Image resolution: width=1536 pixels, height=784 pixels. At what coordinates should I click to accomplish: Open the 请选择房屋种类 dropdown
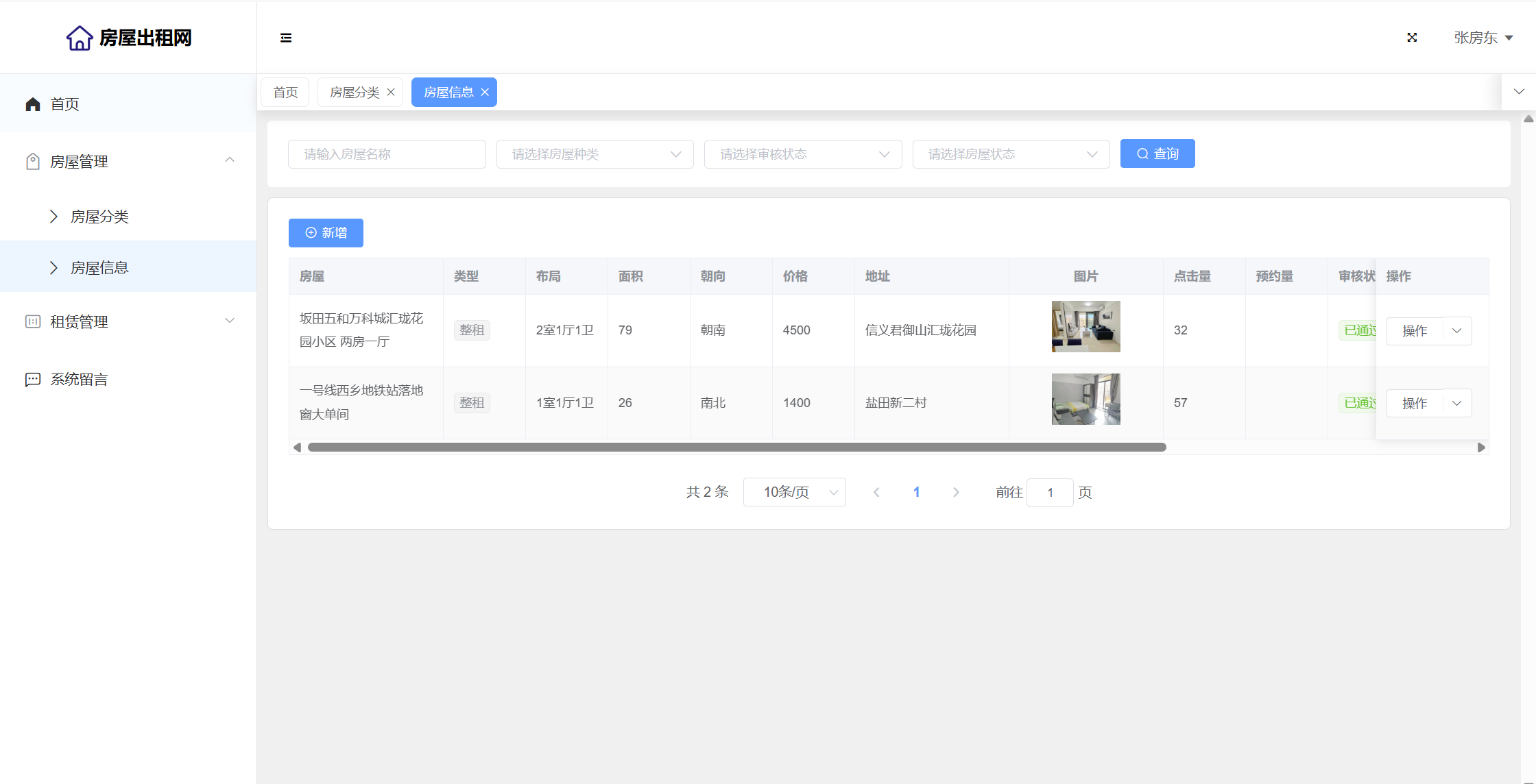pos(595,154)
